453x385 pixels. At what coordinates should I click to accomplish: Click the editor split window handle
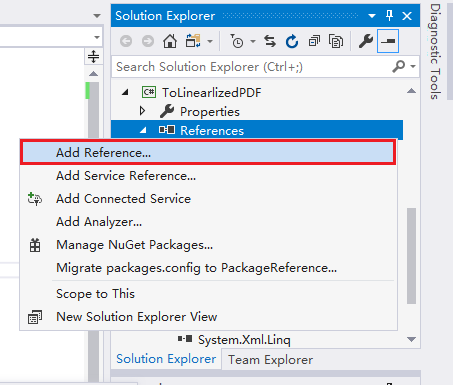93,56
